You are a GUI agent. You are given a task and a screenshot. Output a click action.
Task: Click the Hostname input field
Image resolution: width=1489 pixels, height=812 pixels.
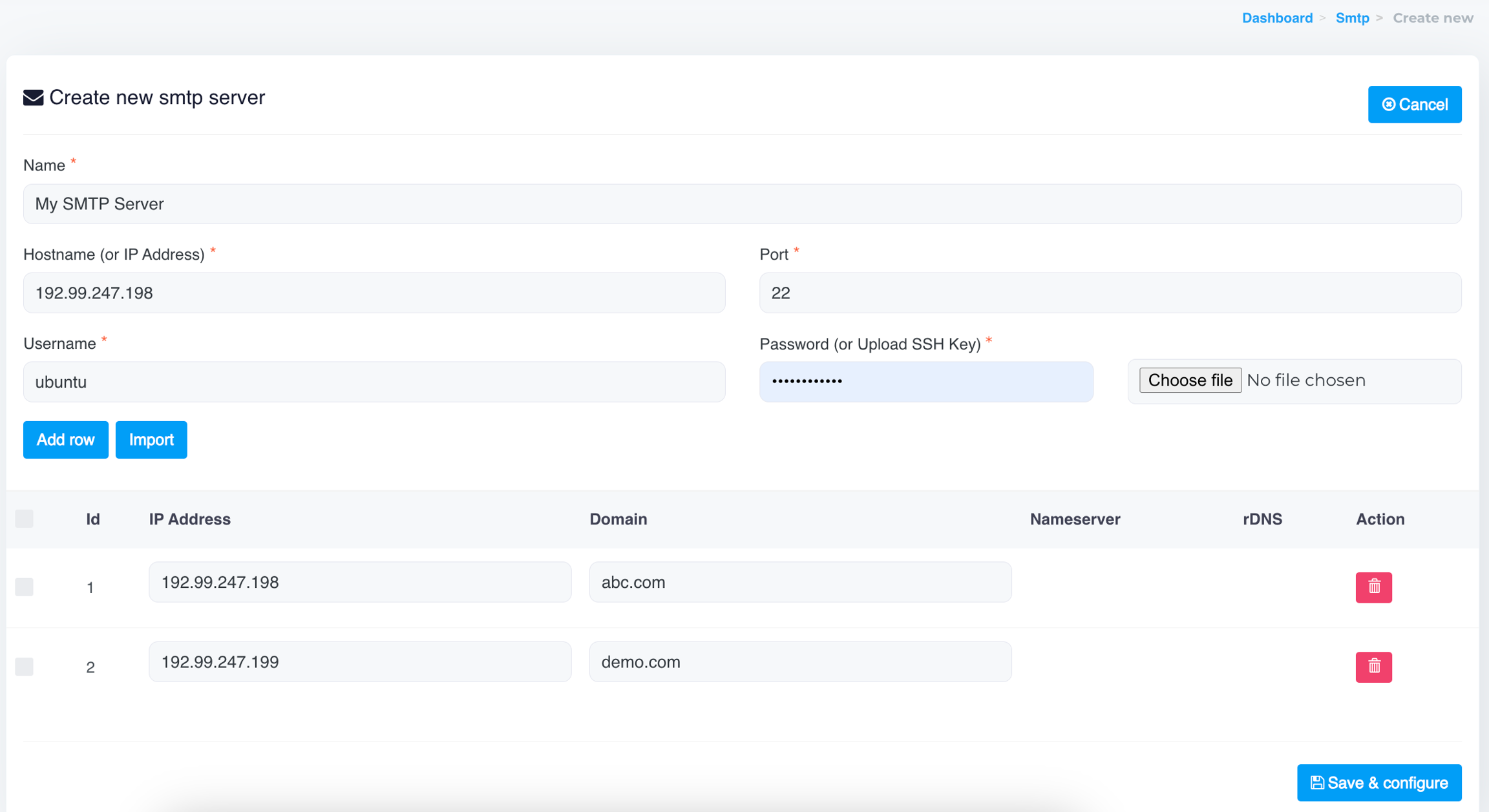coord(374,293)
